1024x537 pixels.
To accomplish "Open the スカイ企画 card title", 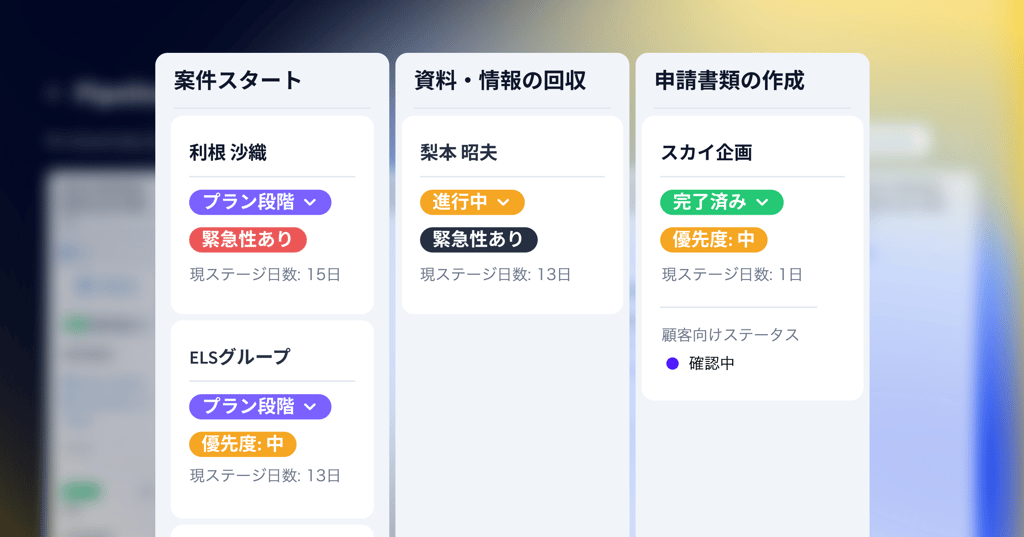I will coord(707,153).
